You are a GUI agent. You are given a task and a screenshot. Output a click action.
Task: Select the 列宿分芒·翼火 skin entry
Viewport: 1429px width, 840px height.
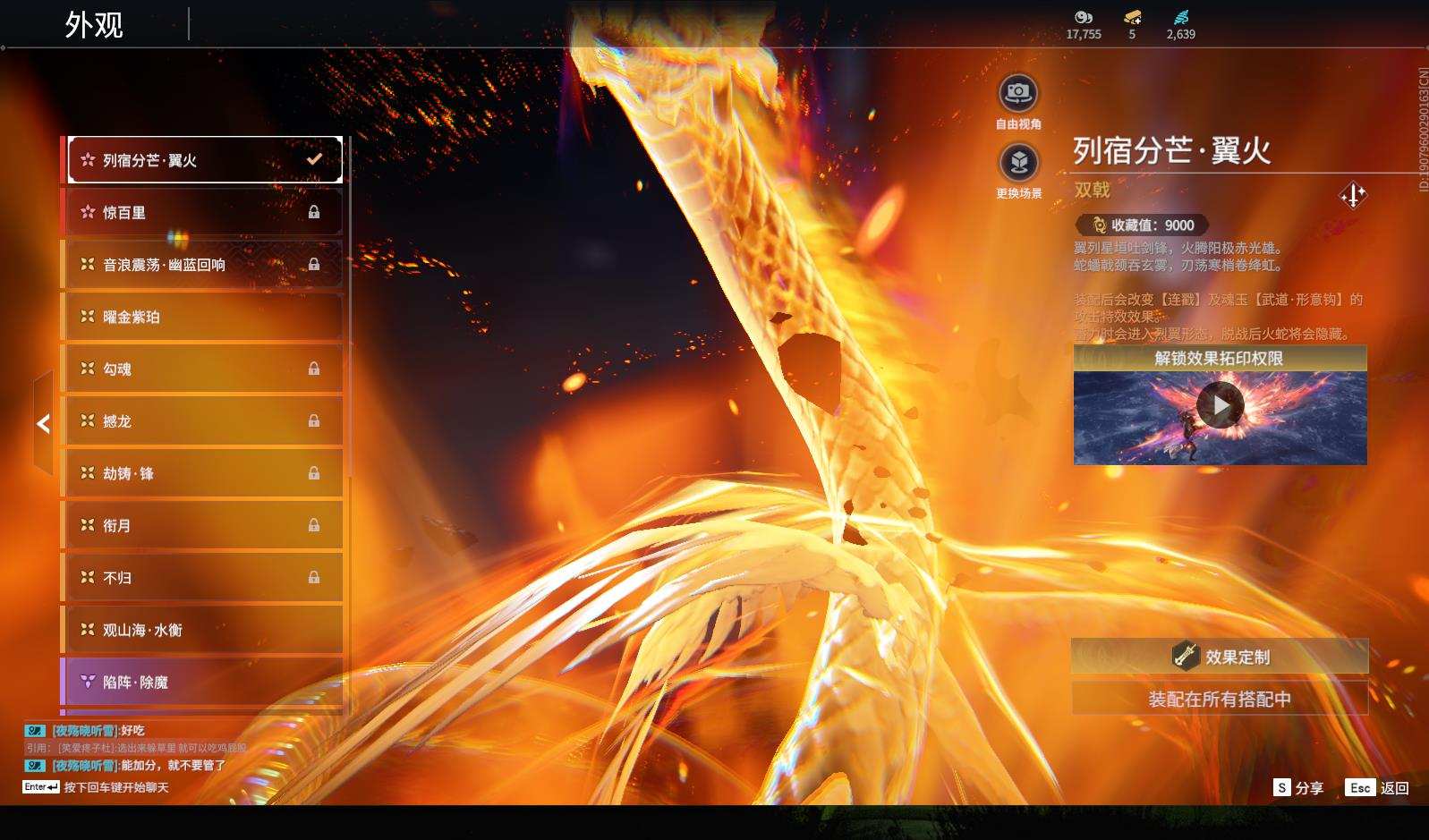pos(205,160)
